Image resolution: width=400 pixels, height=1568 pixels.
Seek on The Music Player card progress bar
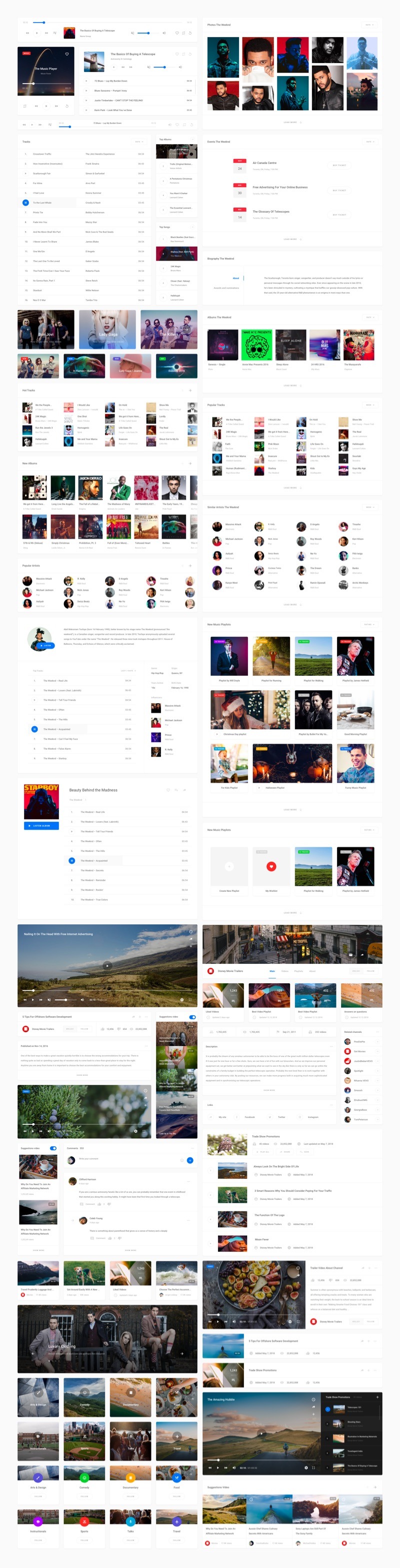45,84
